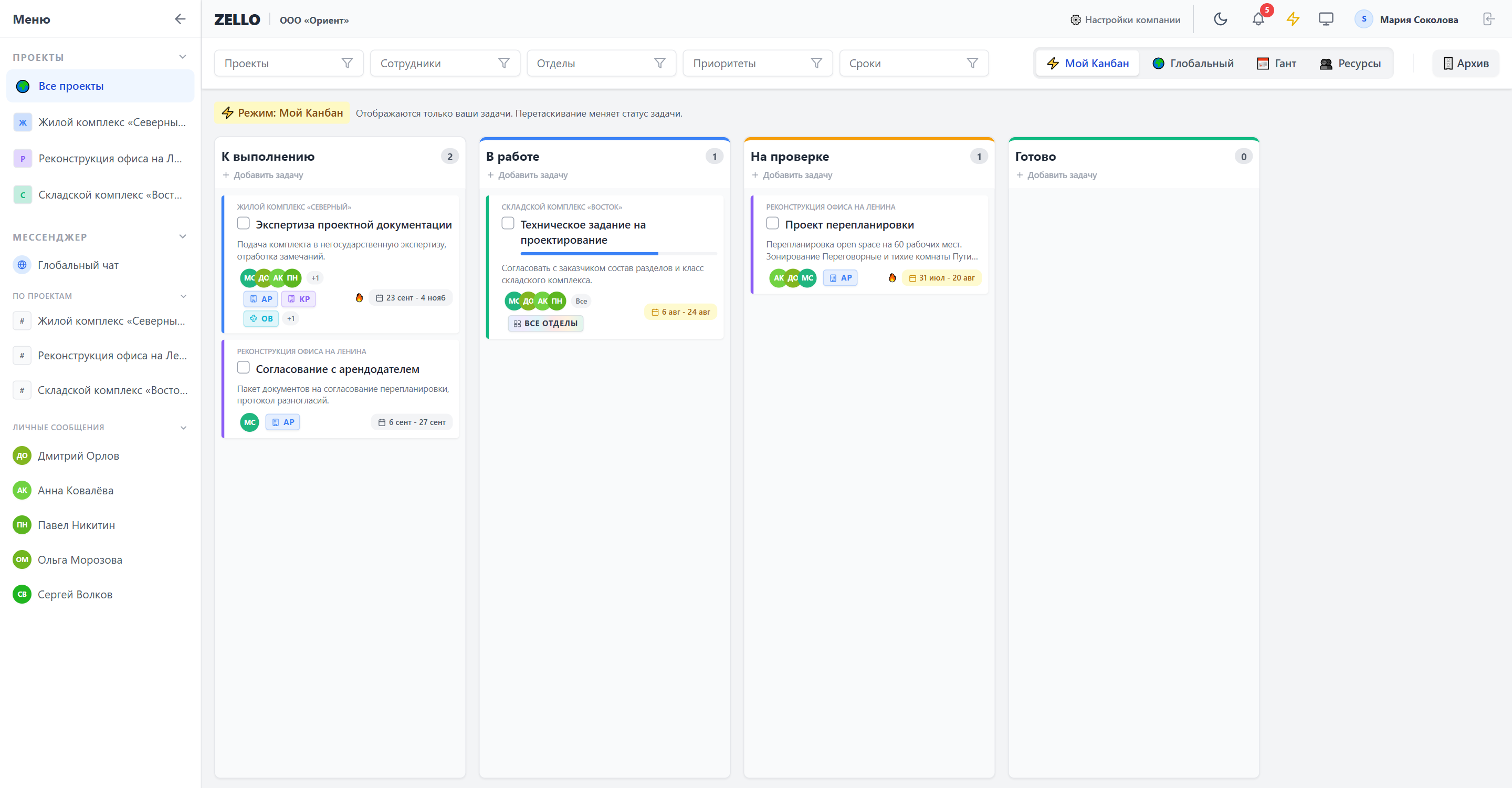Open the Приоритеты filter dropdown
Screen dimensions: 1512x788
pos(758,63)
